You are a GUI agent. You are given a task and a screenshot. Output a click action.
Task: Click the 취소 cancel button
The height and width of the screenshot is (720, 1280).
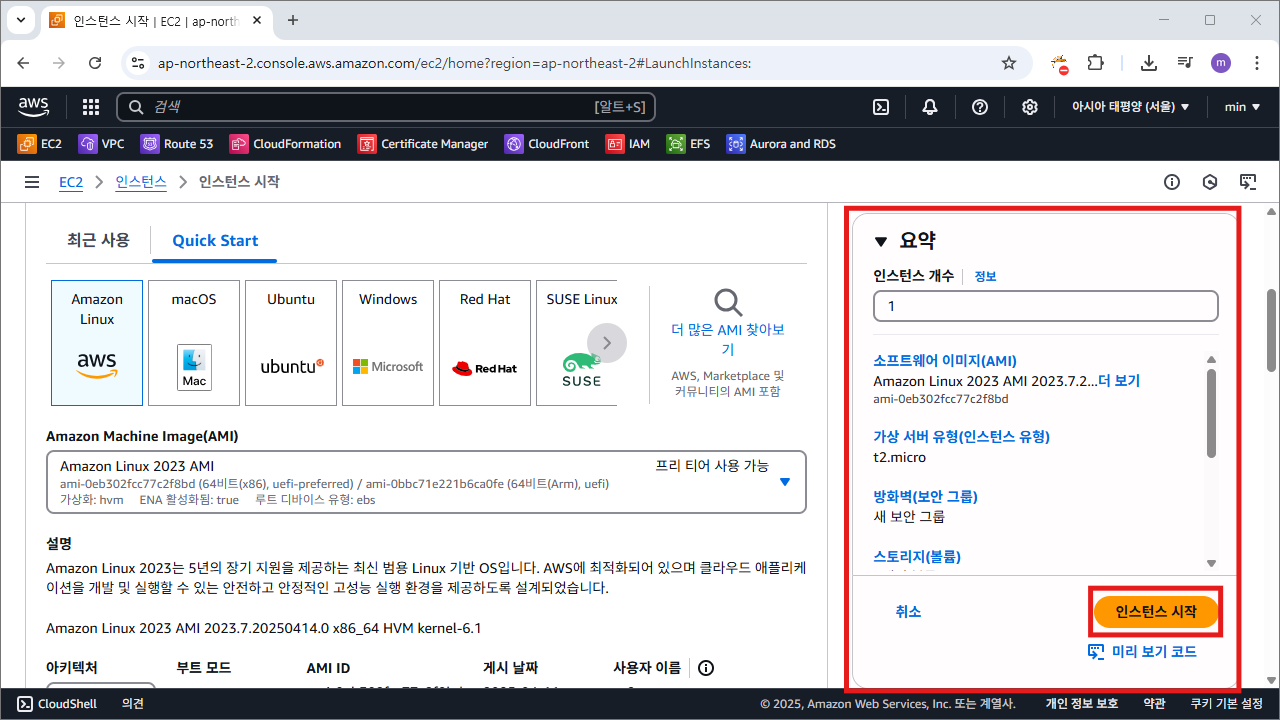click(908, 612)
